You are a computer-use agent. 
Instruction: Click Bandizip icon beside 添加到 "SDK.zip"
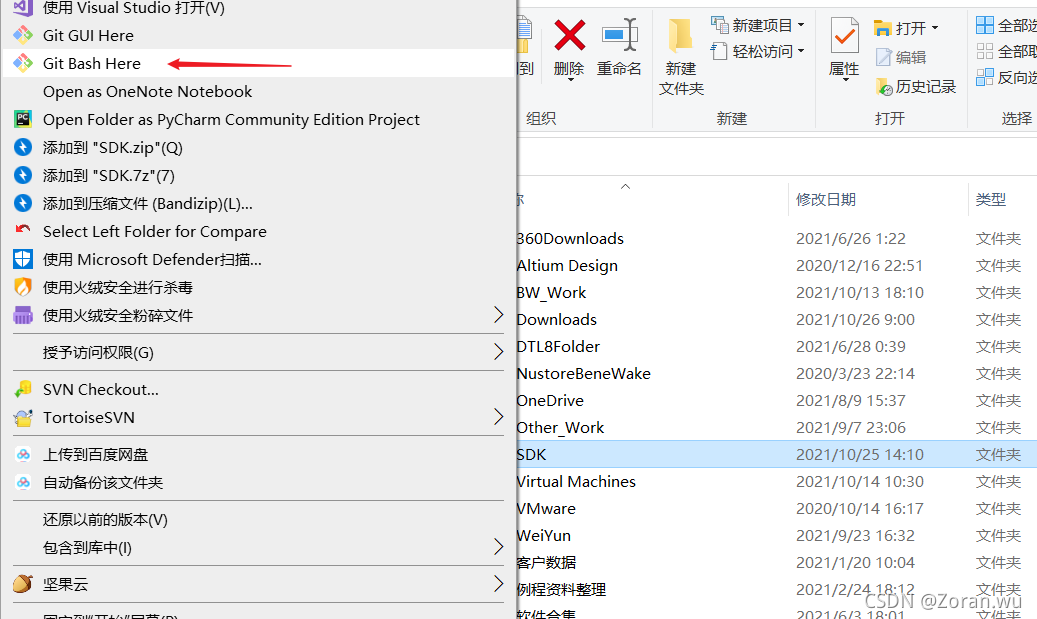tap(23, 147)
